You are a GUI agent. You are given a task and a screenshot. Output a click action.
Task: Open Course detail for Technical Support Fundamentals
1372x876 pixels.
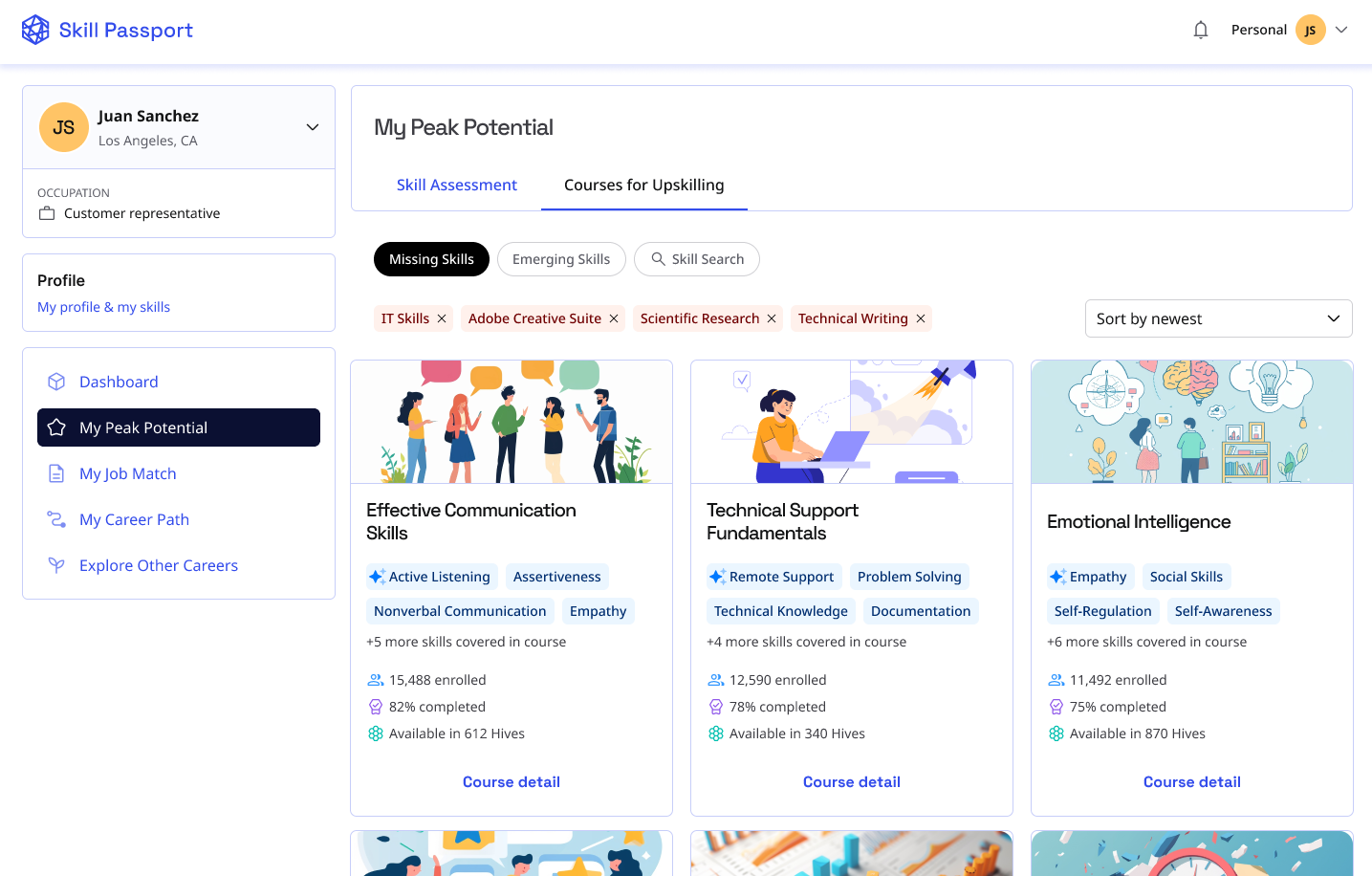tap(852, 782)
